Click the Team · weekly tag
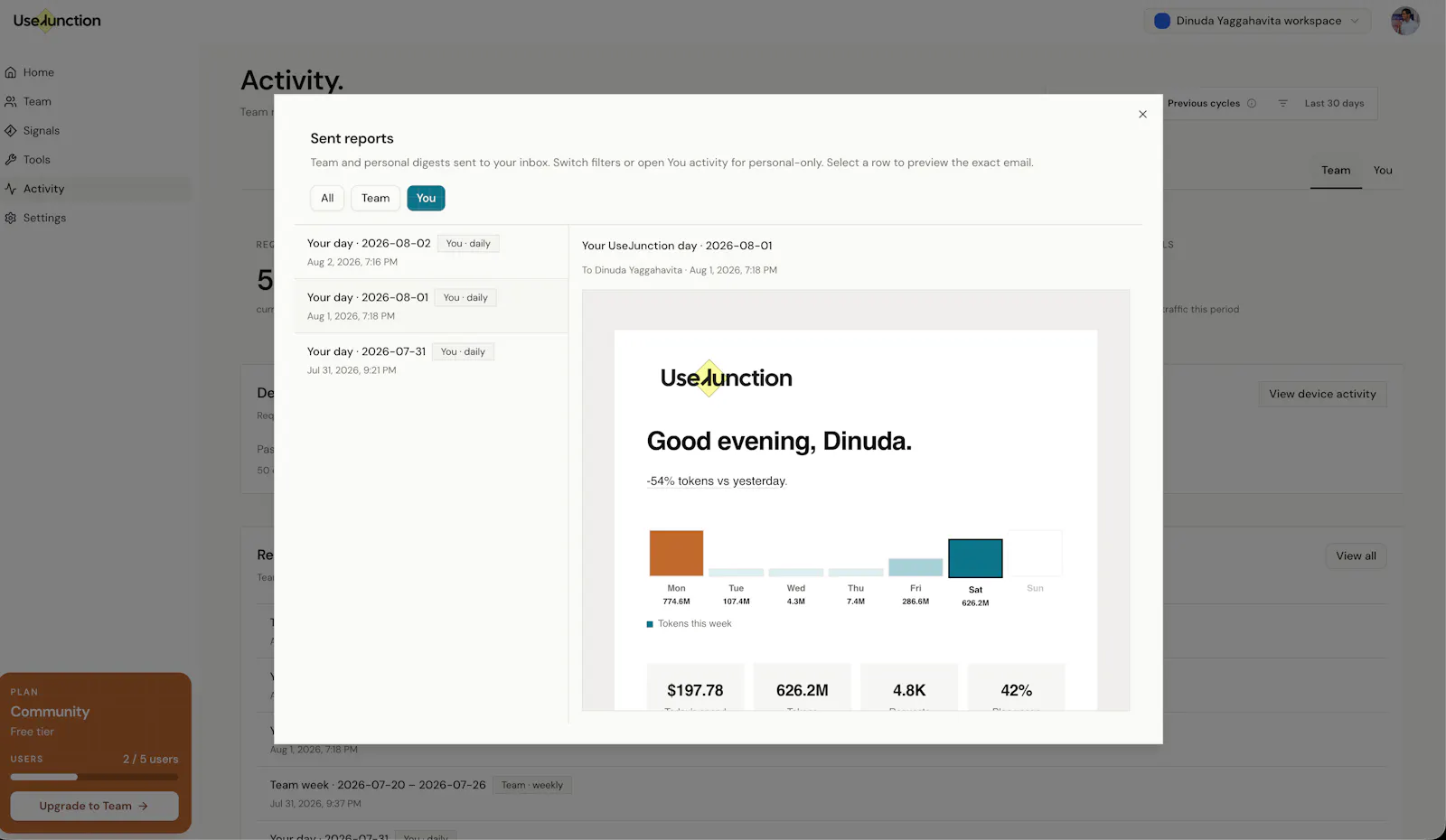Image resolution: width=1446 pixels, height=840 pixels. [x=532, y=785]
